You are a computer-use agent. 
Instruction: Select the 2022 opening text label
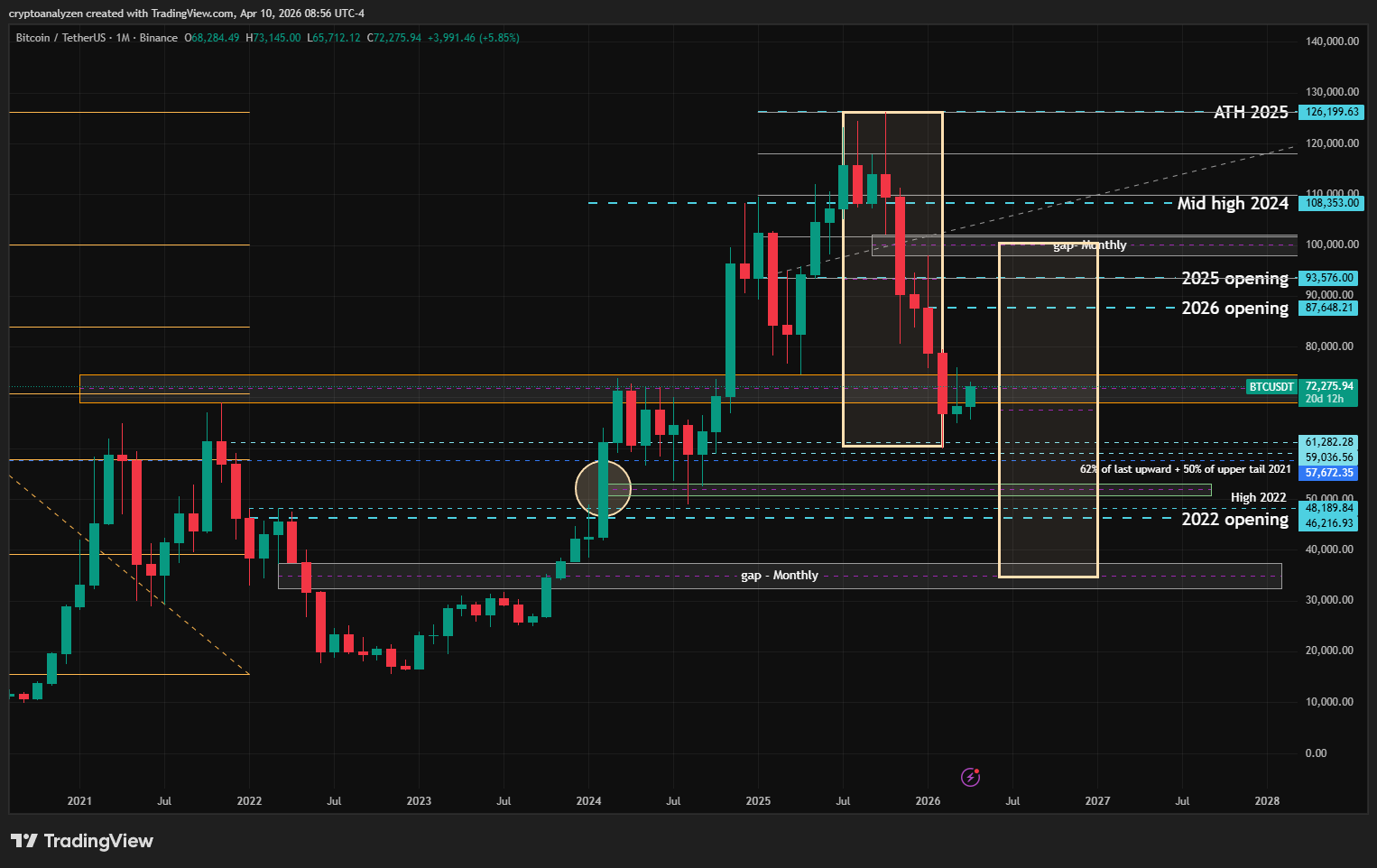click(x=1234, y=520)
